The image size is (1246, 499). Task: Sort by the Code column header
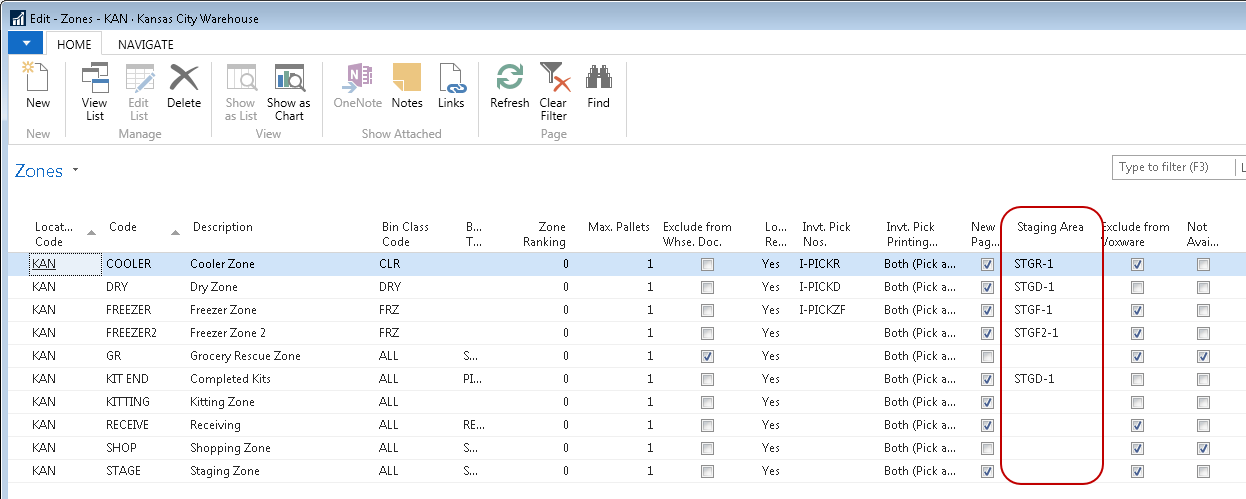(123, 227)
